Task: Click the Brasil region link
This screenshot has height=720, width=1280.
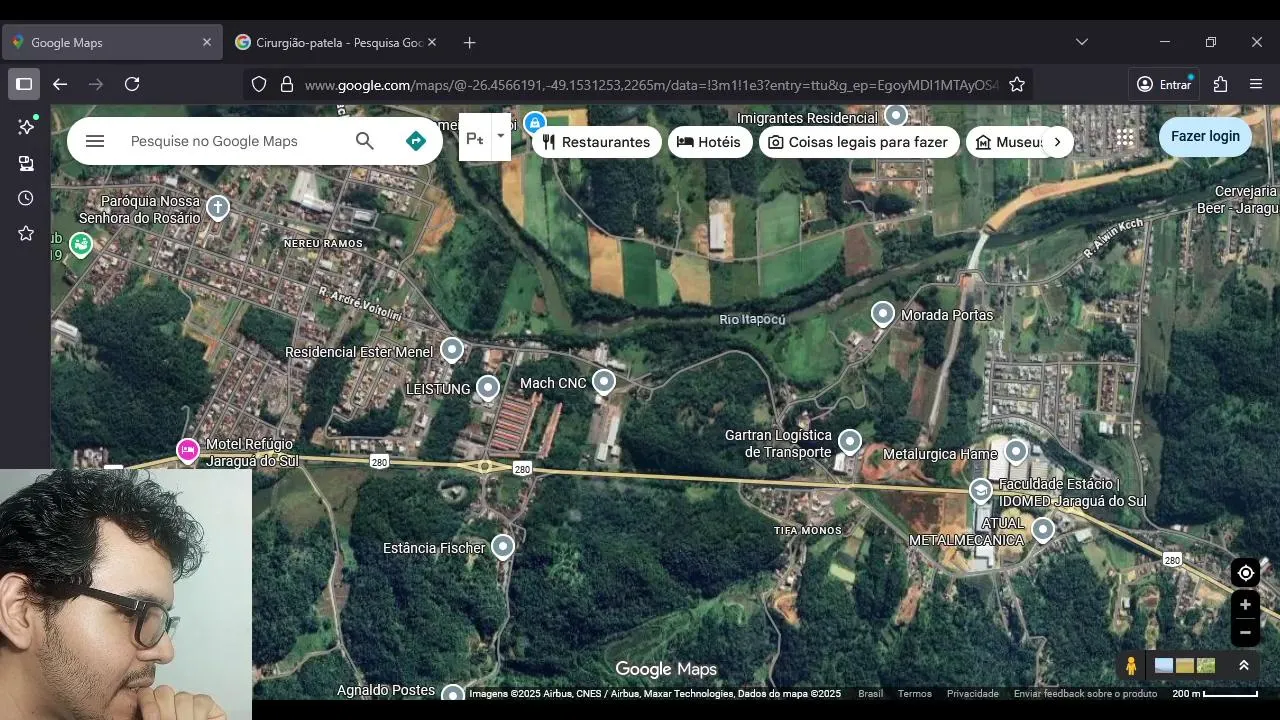Action: [870, 694]
